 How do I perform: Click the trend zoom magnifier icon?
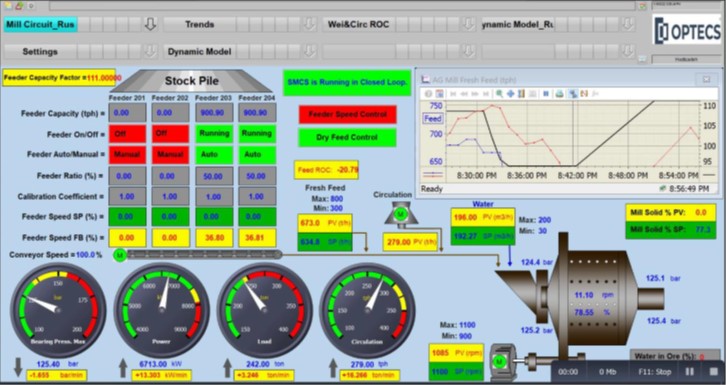tap(500, 93)
